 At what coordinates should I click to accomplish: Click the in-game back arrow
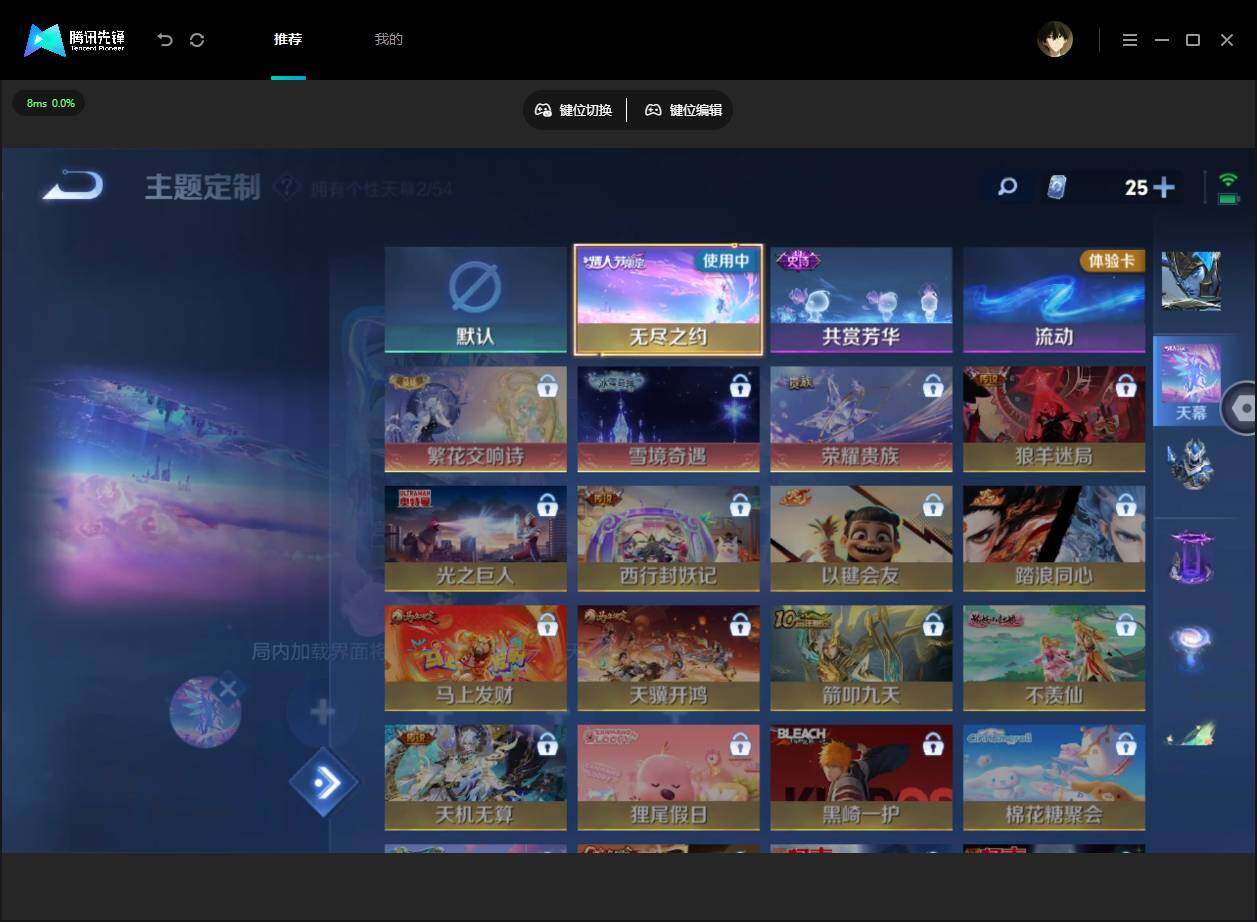(72, 185)
